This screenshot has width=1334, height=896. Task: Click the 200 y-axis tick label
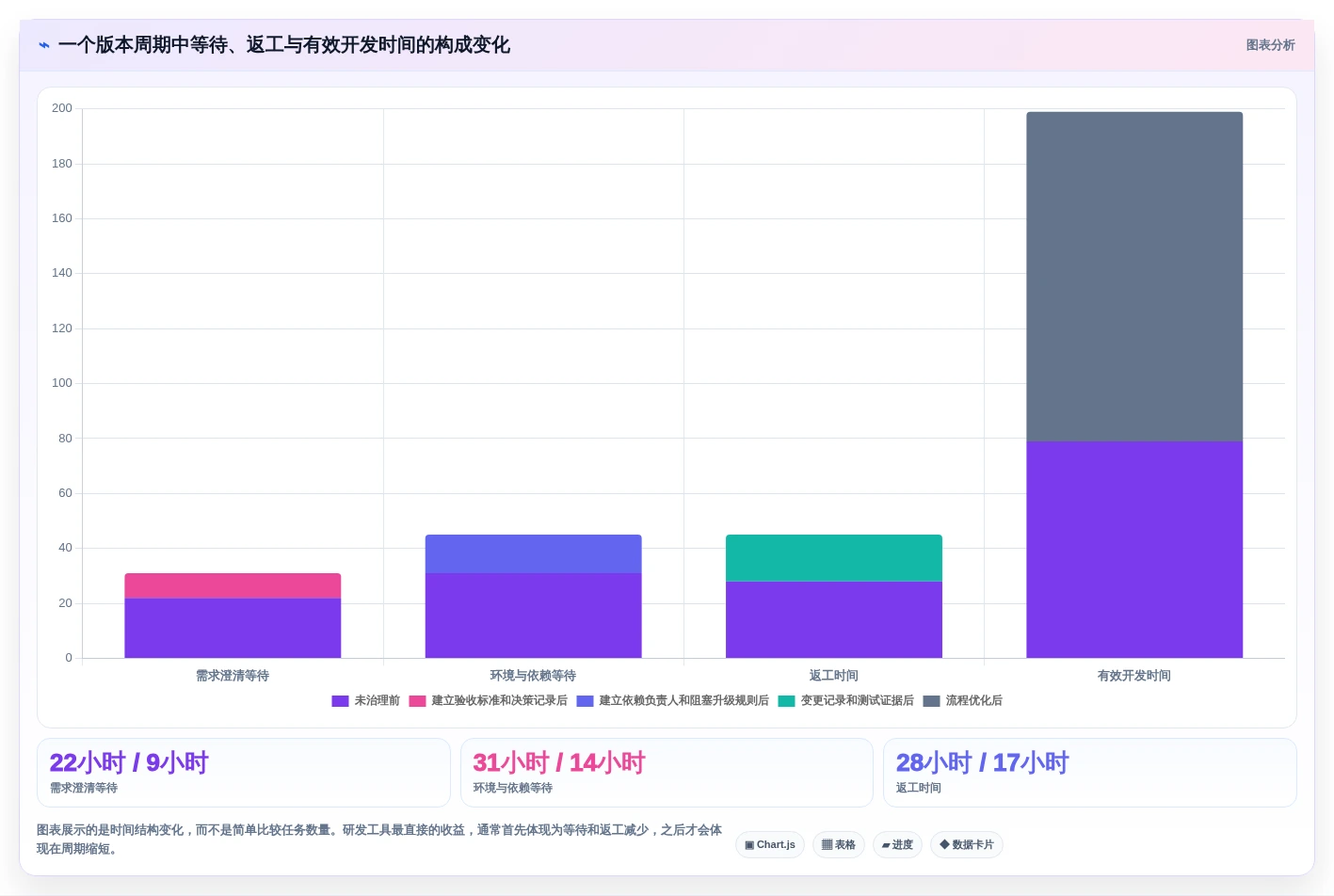click(62, 108)
